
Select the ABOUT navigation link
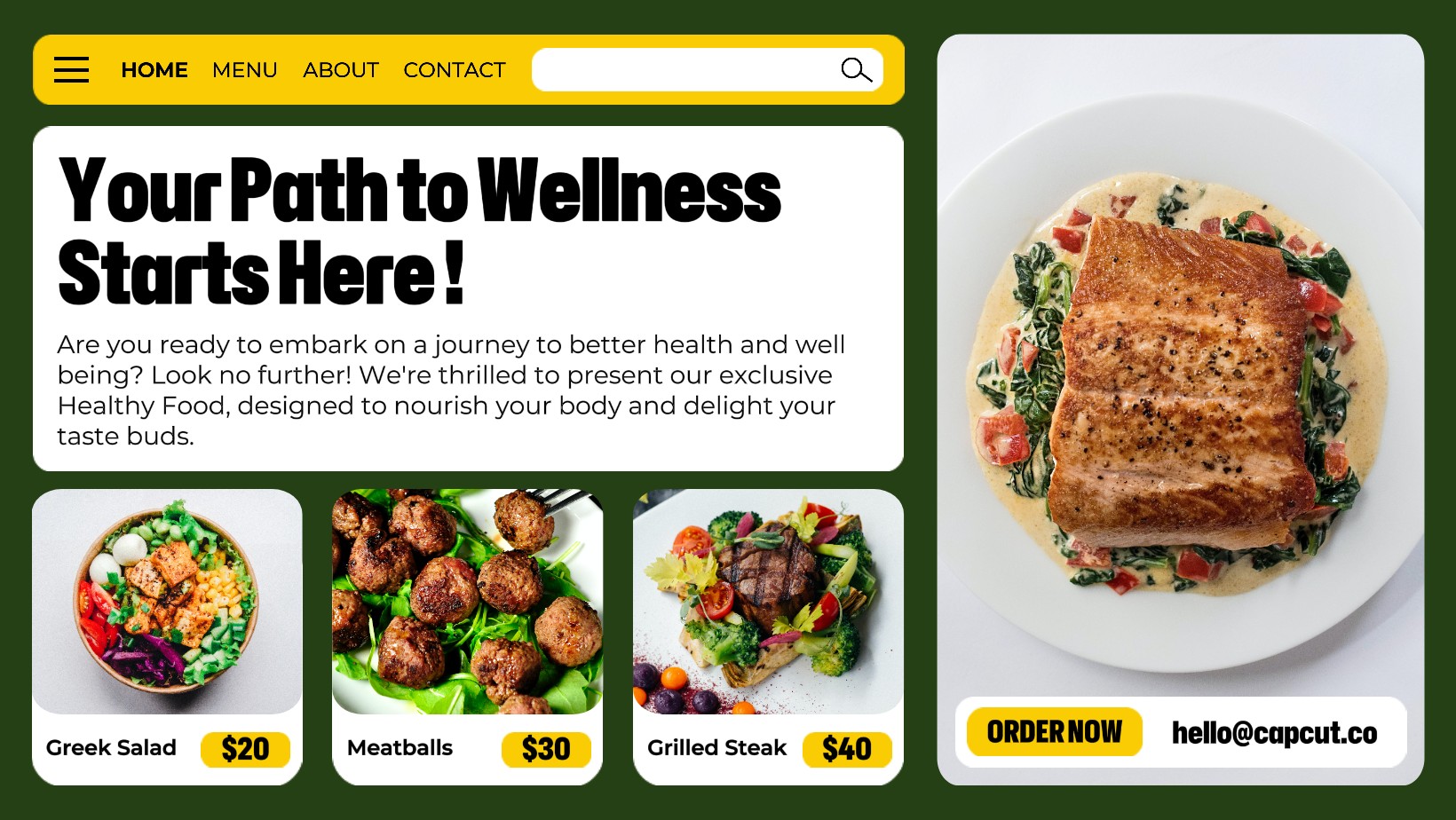pyautogui.click(x=341, y=70)
